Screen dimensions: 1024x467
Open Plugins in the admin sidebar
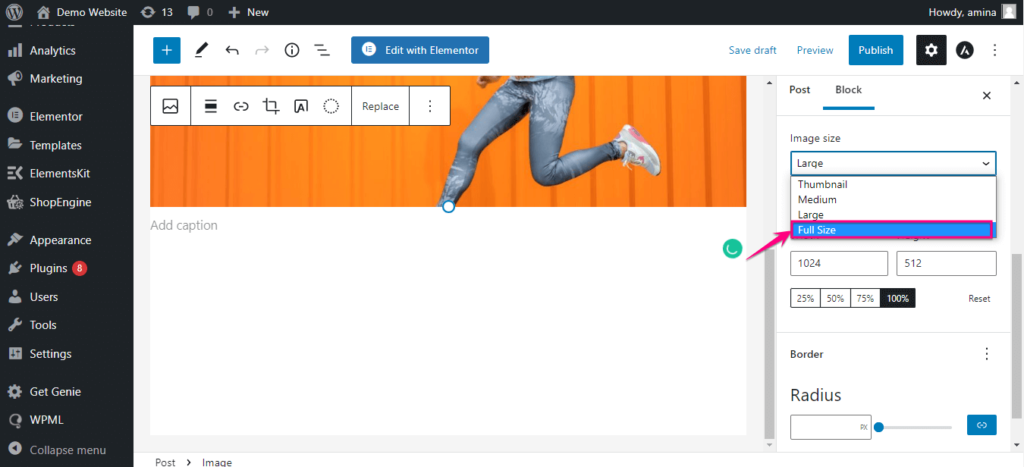(48, 268)
